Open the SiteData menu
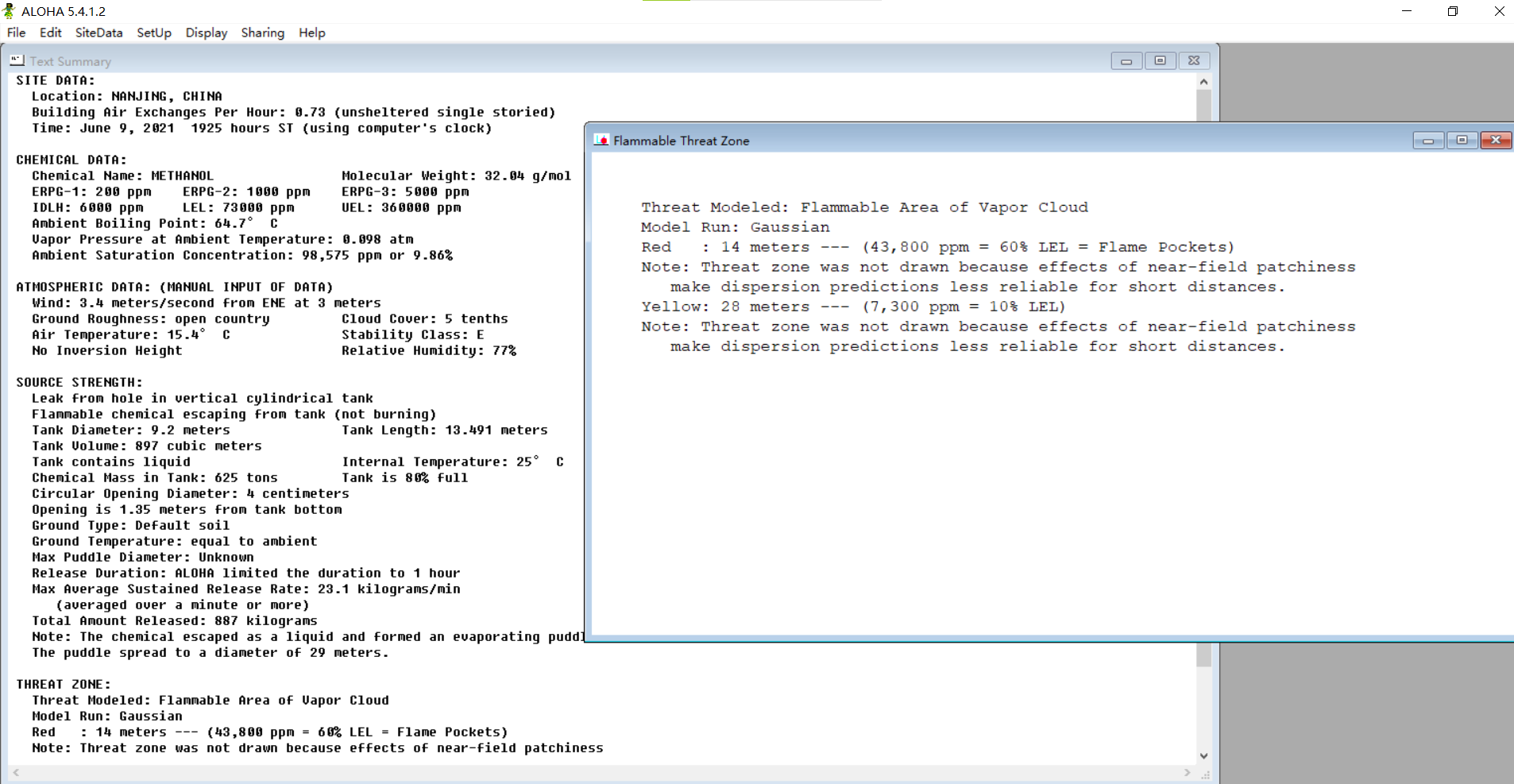 (98, 33)
